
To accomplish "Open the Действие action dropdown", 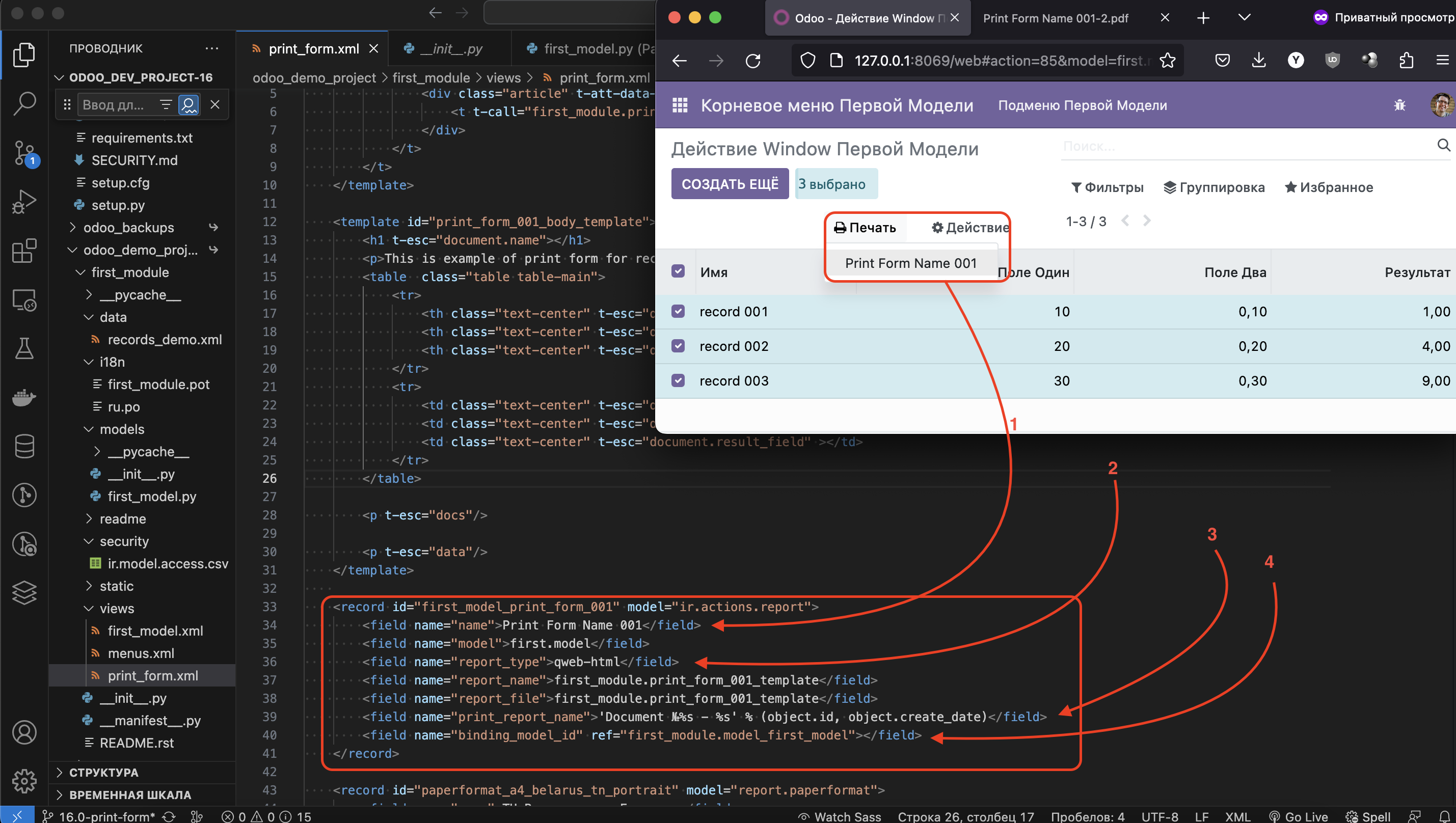I will tap(970, 228).
